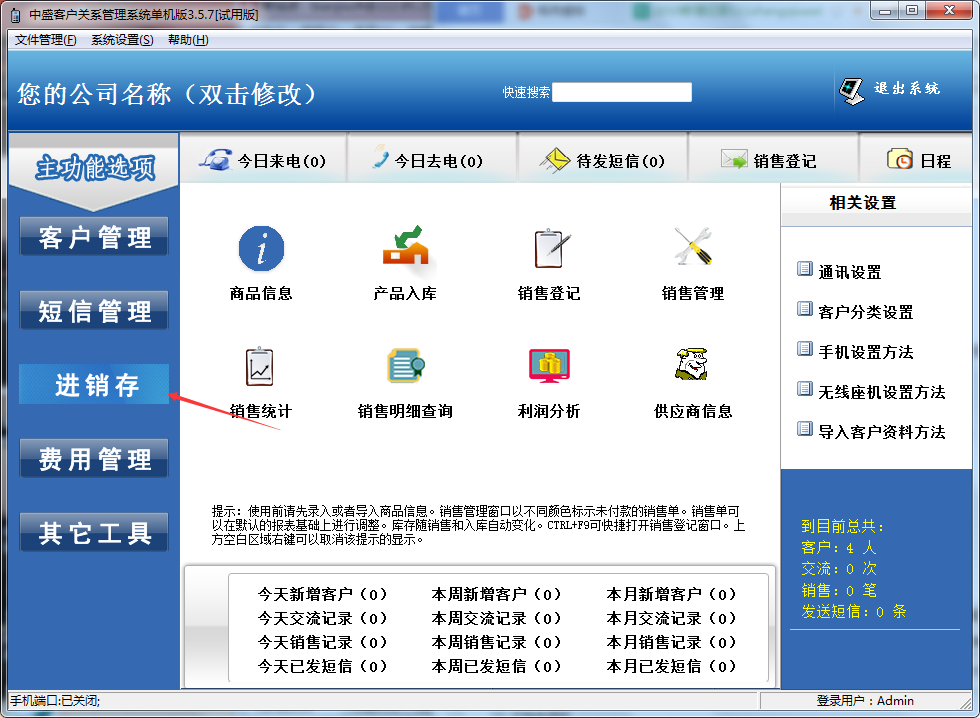
Task: Click 本周新增客户 (0) entry
Action: point(496,594)
